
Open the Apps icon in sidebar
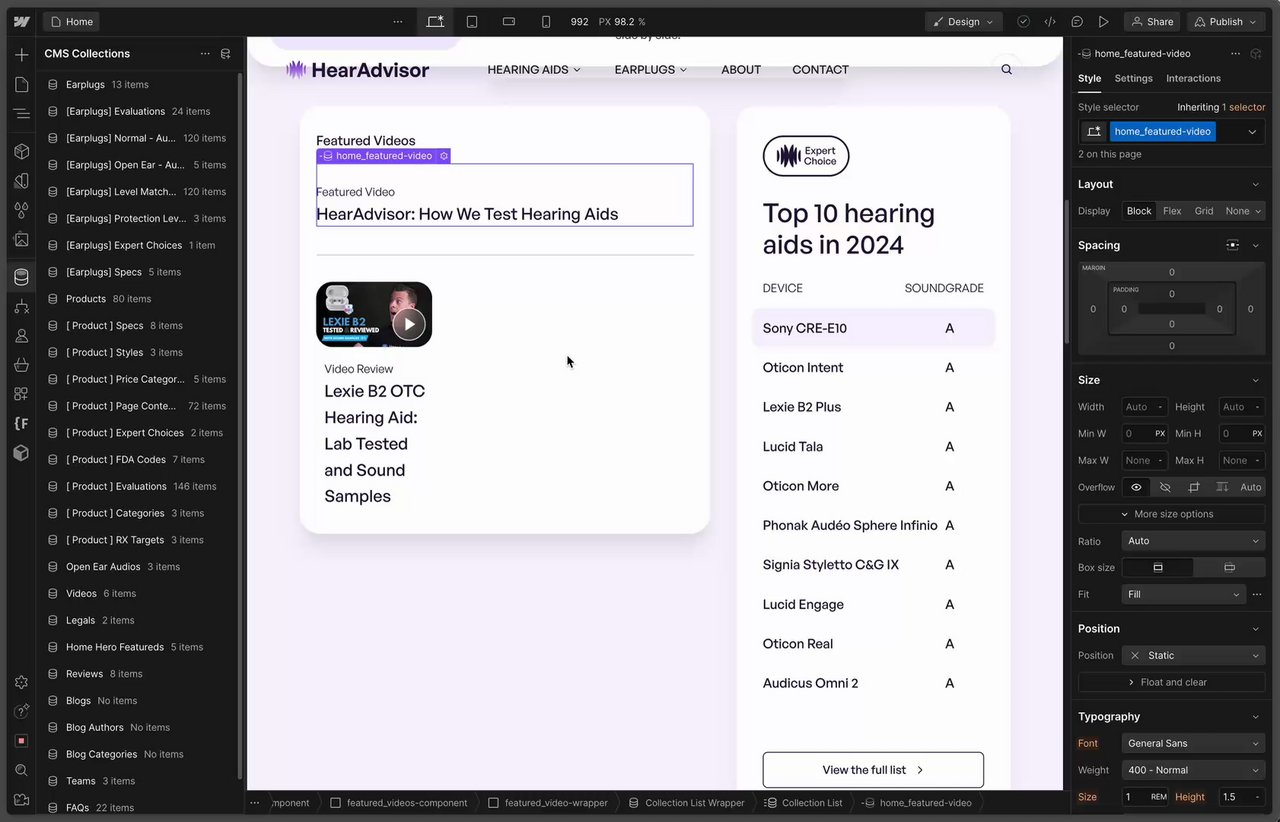pos(21,394)
